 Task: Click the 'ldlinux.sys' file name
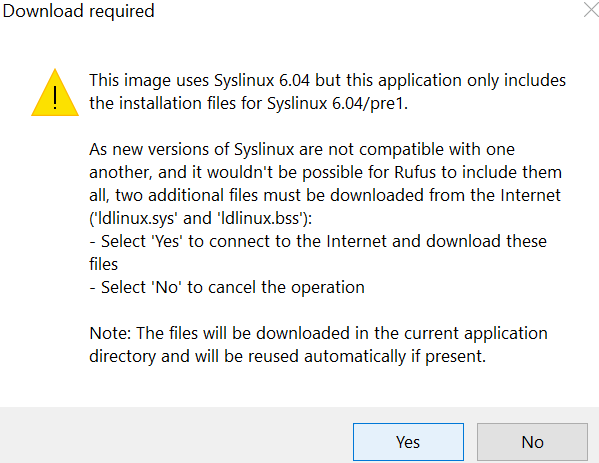pos(137,219)
